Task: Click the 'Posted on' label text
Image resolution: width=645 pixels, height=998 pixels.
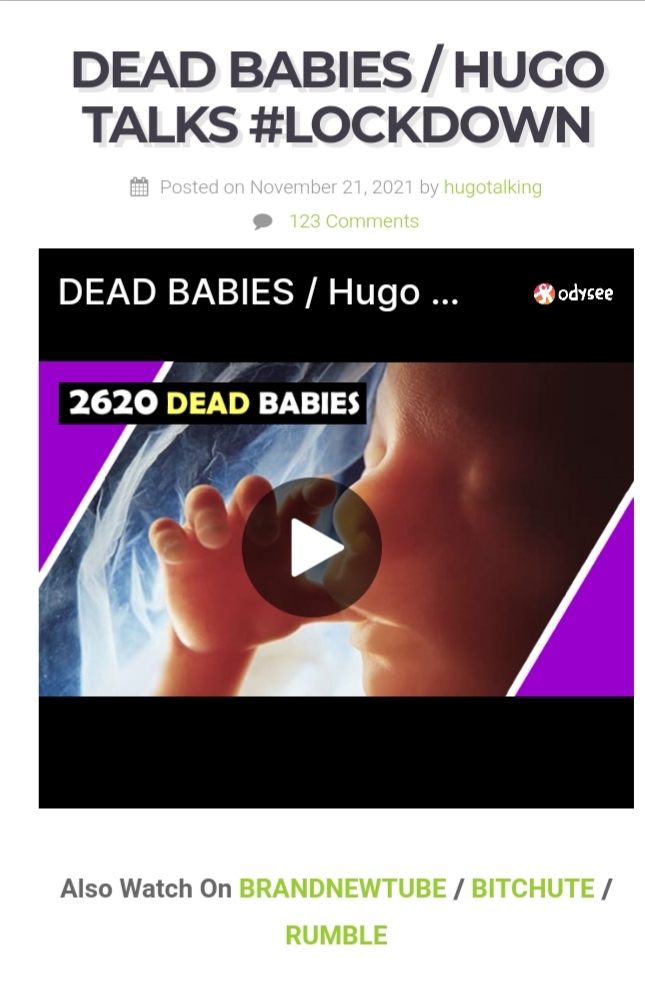Action: point(202,187)
